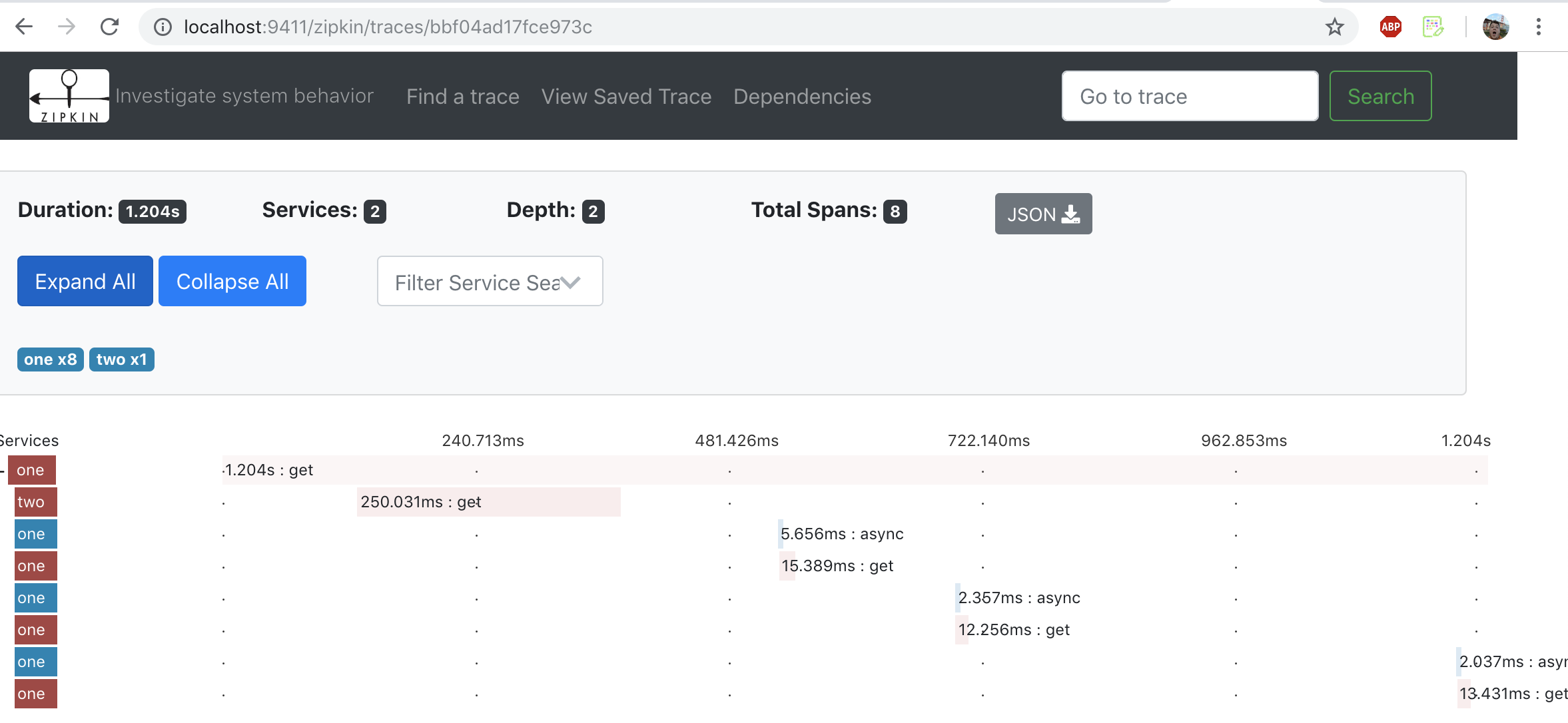Open the Find a trace menu item
The width and height of the screenshot is (1568, 723).
click(x=462, y=97)
